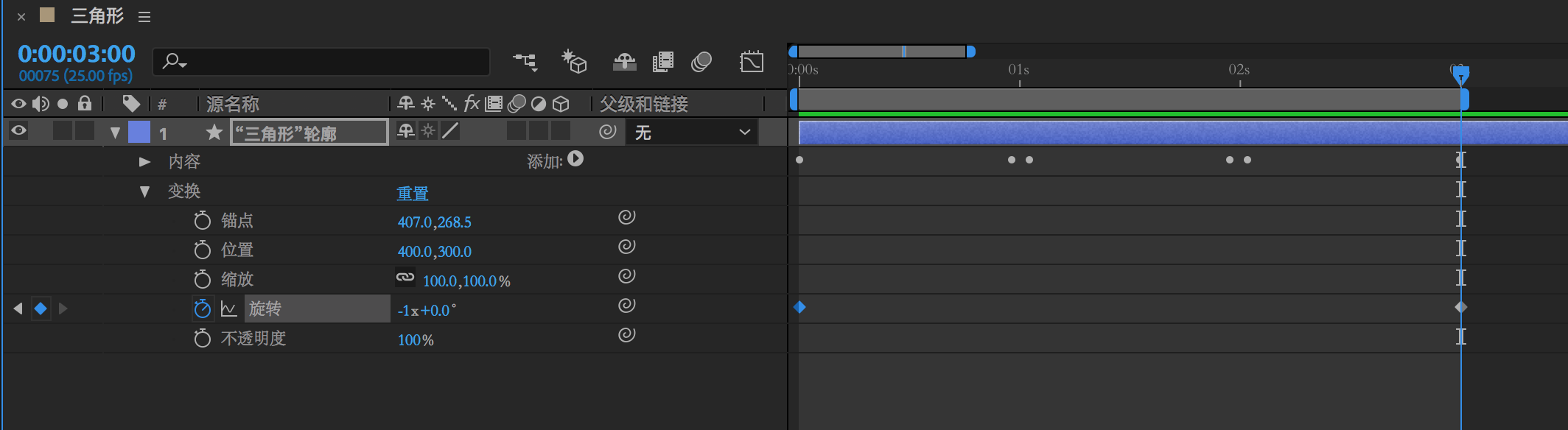The height and width of the screenshot is (430, 1568).
Task: Toggle Draft 3D mode icon
Action: click(574, 62)
